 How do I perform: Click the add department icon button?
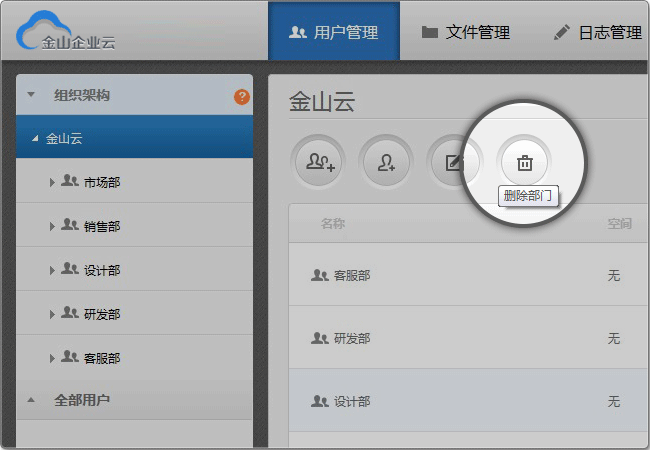point(318,162)
